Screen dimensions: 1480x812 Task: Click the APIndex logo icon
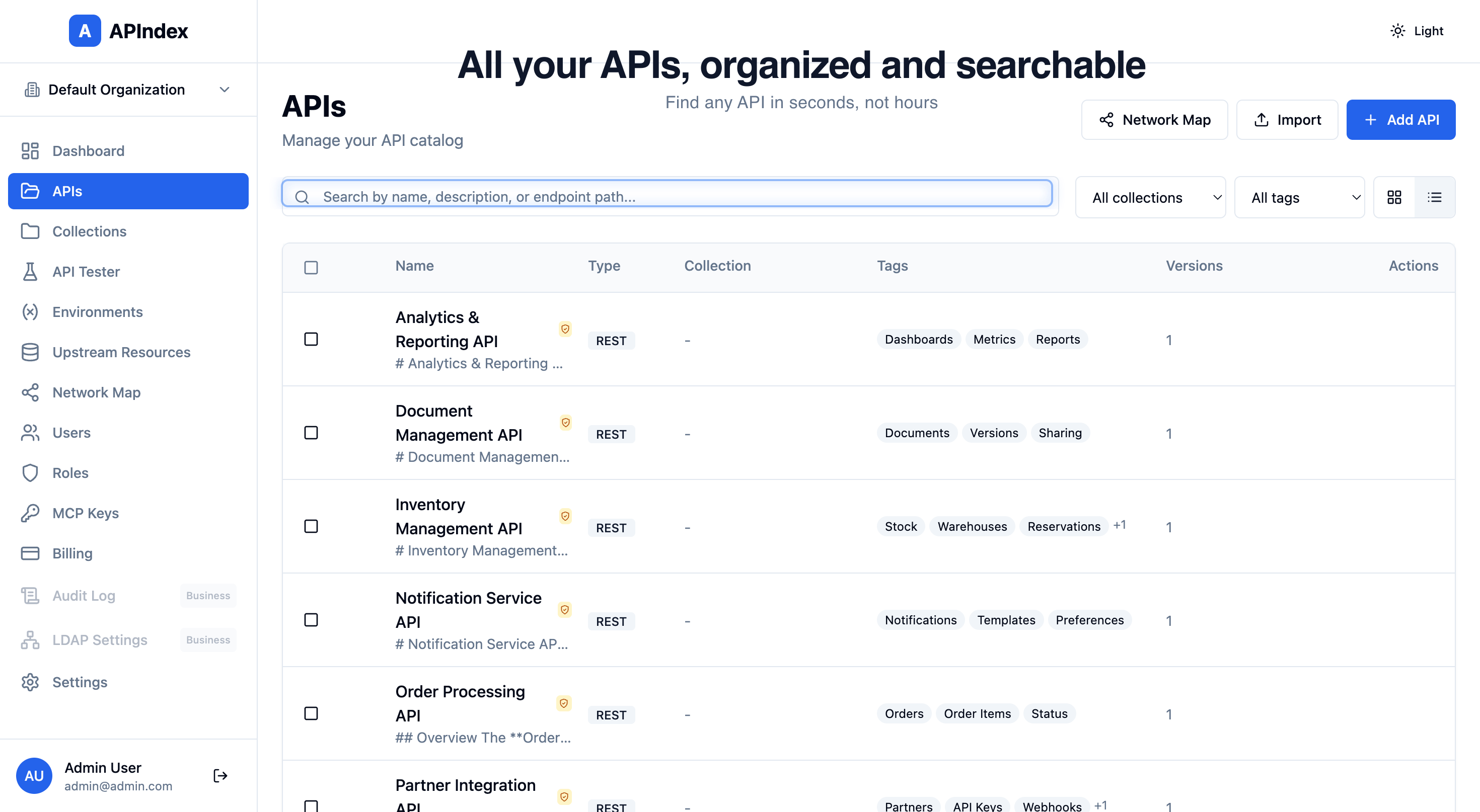coord(85,31)
